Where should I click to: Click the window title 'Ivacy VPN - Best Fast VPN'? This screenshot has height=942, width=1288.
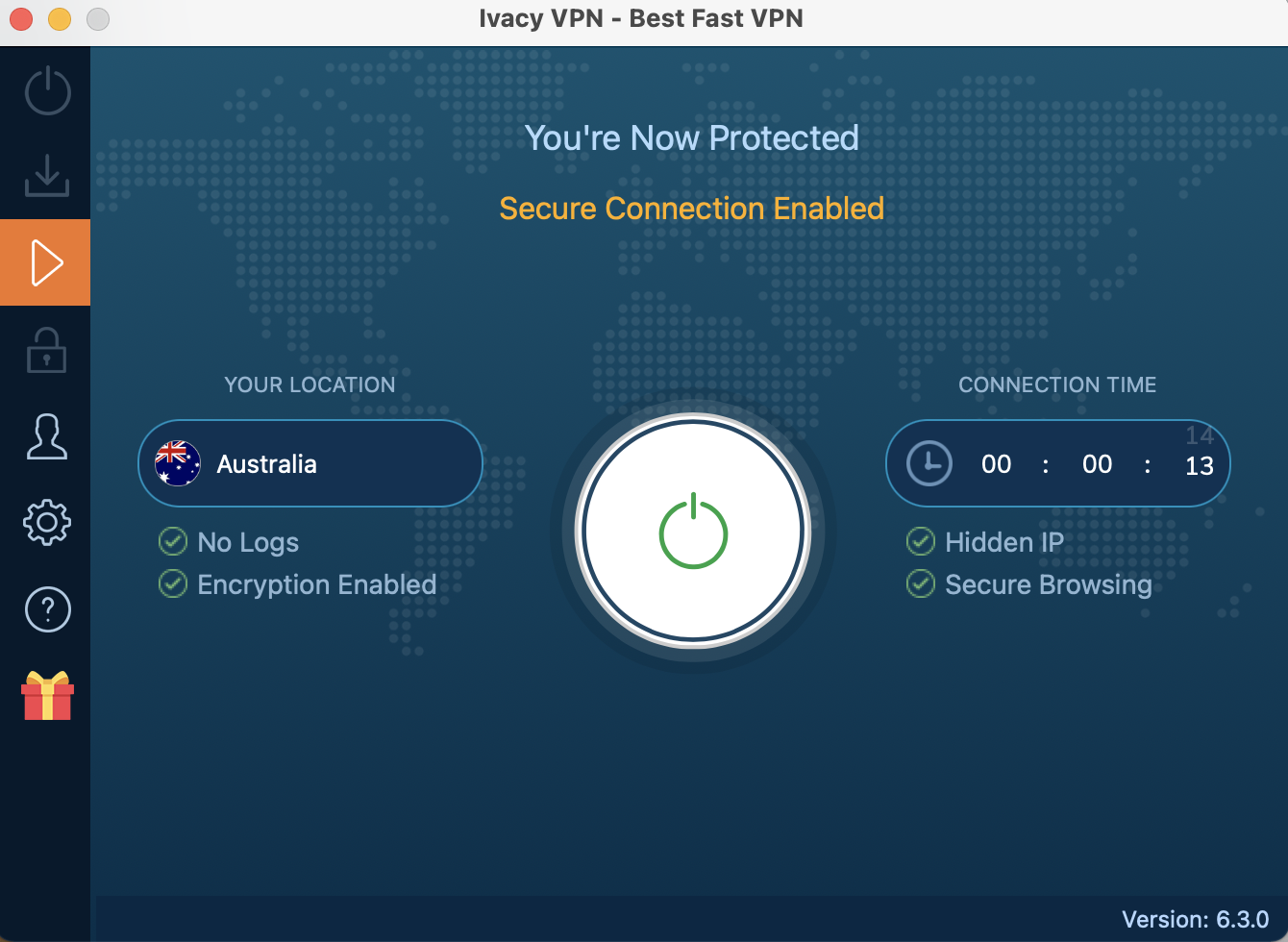pyautogui.click(x=641, y=18)
